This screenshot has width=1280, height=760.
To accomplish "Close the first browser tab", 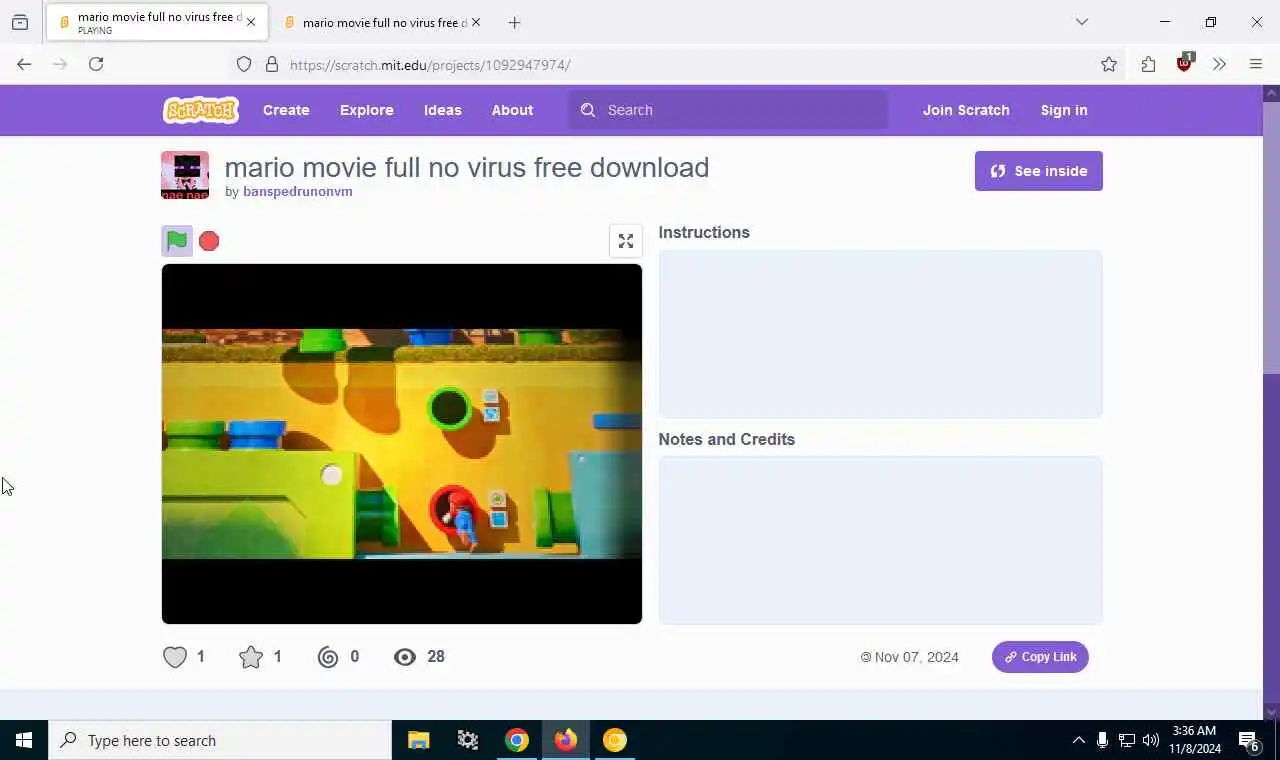I will [251, 22].
